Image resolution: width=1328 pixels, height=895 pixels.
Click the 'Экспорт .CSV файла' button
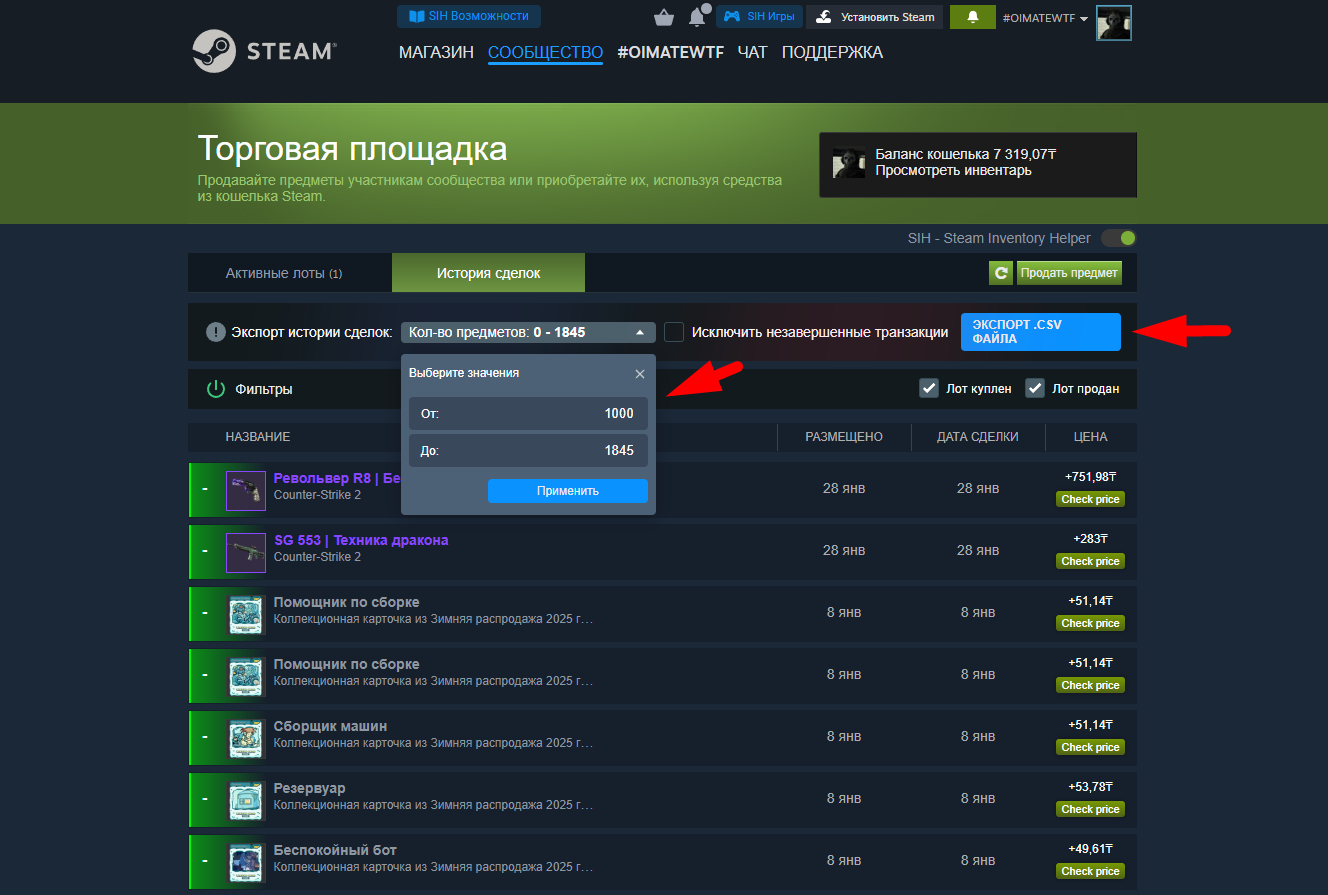pyautogui.click(x=1040, y=332)
